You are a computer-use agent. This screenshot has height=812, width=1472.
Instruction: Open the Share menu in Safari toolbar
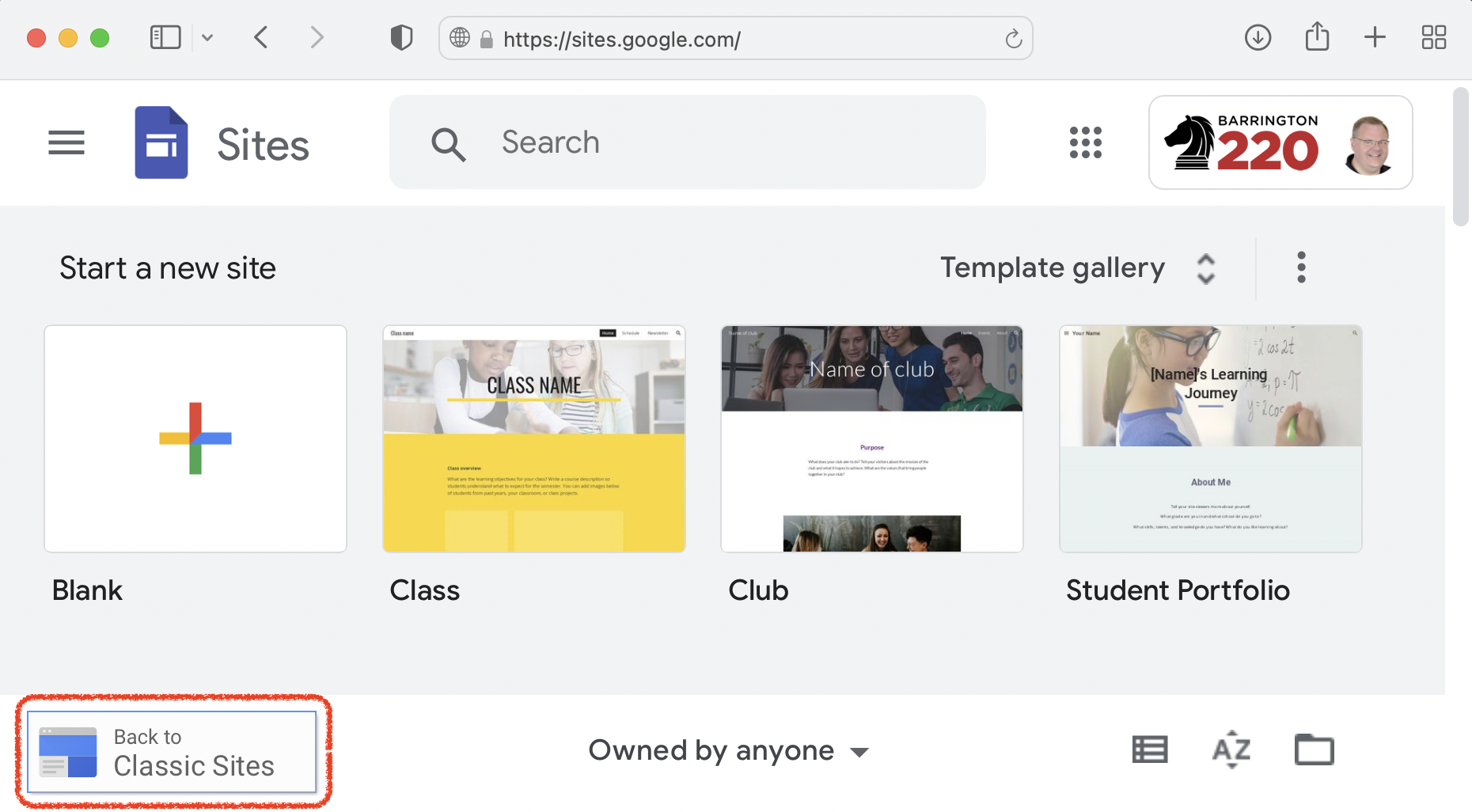(x=1316, y=37)
